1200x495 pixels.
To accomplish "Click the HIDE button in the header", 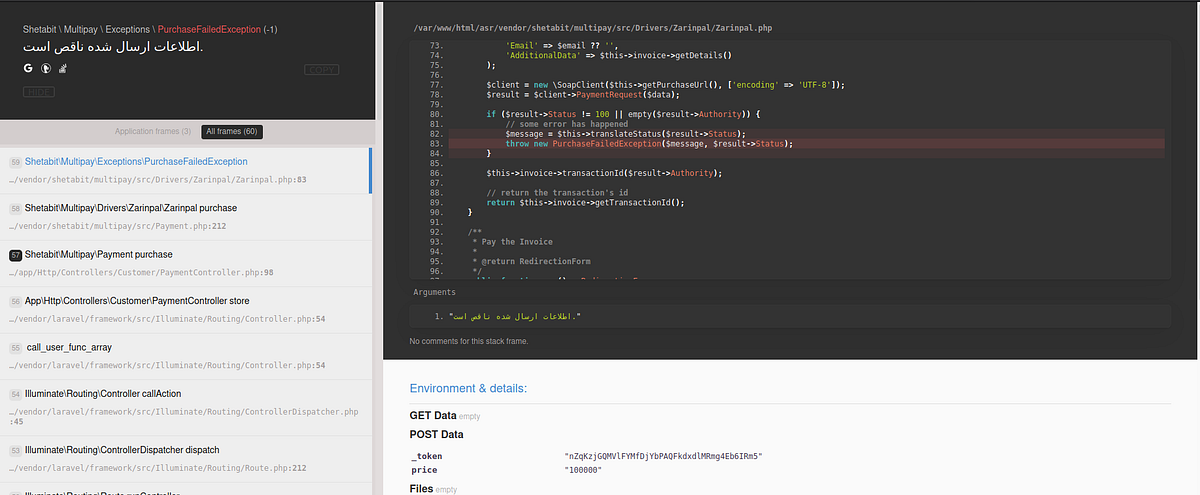I will click(x=38, y=91).
